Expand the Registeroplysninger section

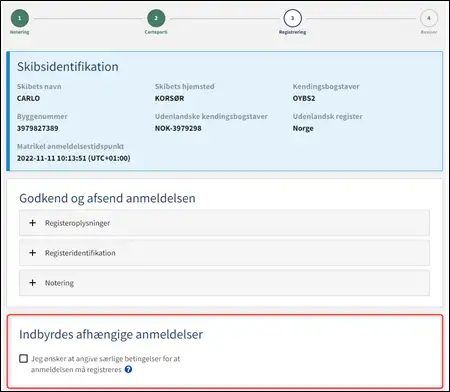[x=224, y=223]
